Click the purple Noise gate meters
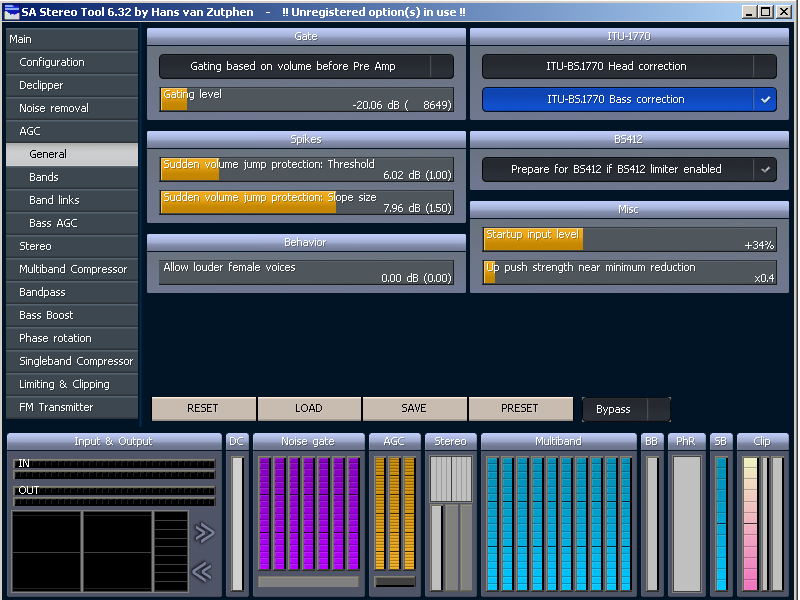Image resolution: width=800 pixels, height=600 pixels. [x=309, y=513]
